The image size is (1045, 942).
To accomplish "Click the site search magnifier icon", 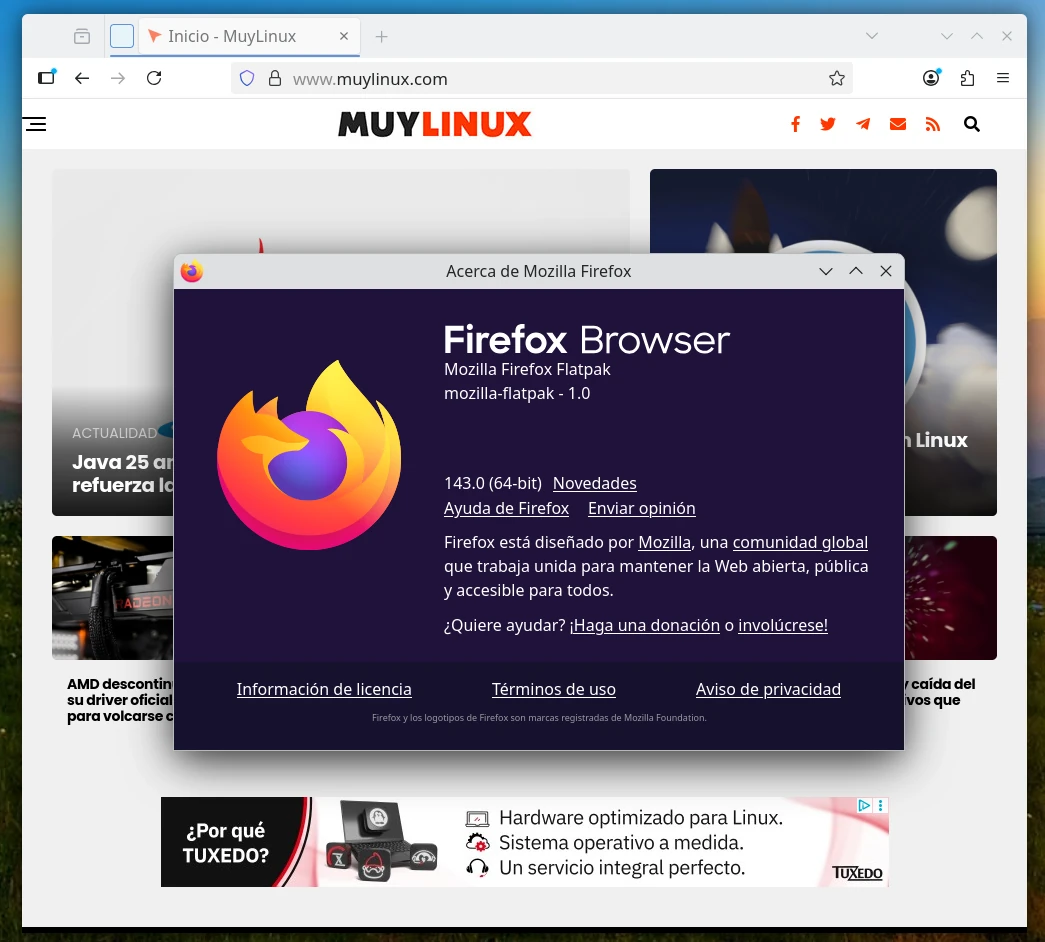I will [972, 124].
